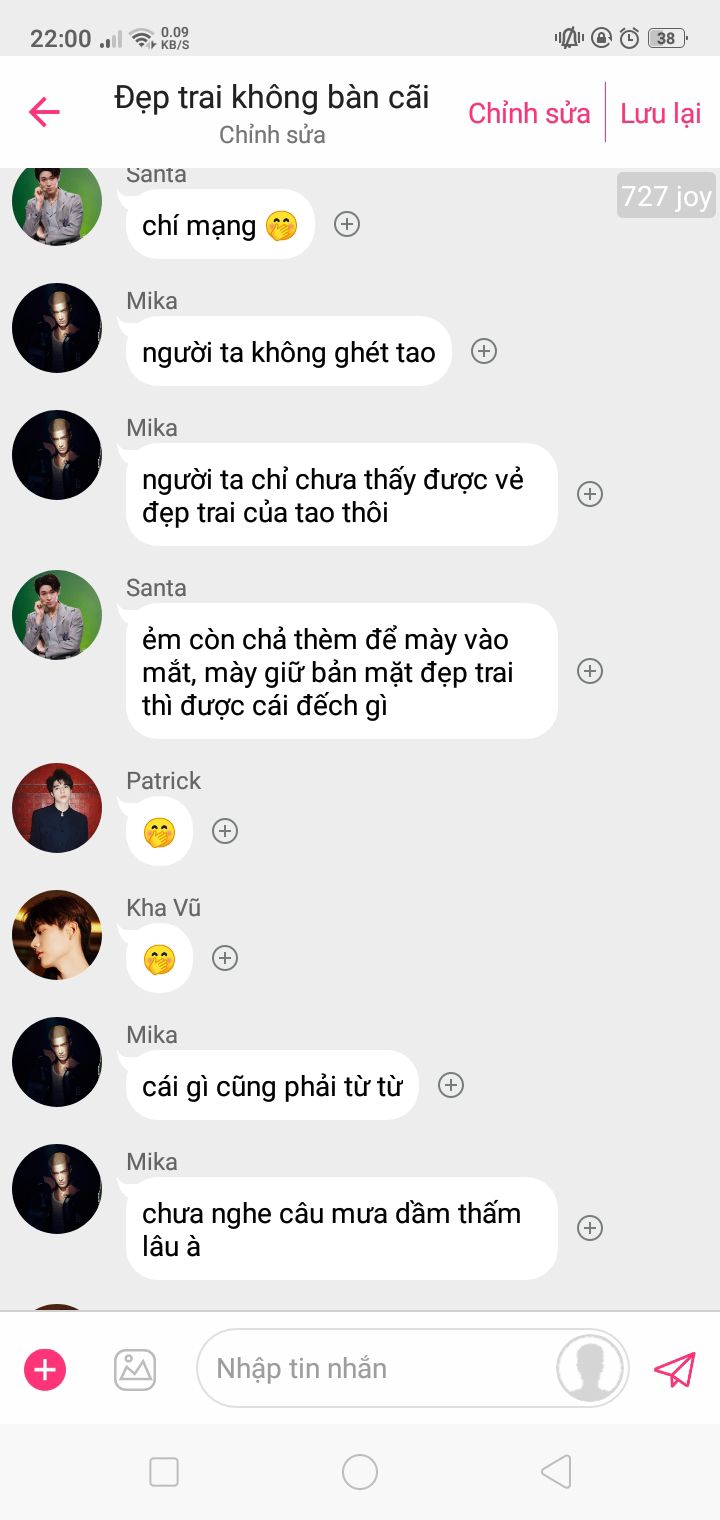Tap the plus icon beside Patrick's emoji message
The width and height of the screenshot is (720, 1520).
pyautogui.click(x=225, y=831)
